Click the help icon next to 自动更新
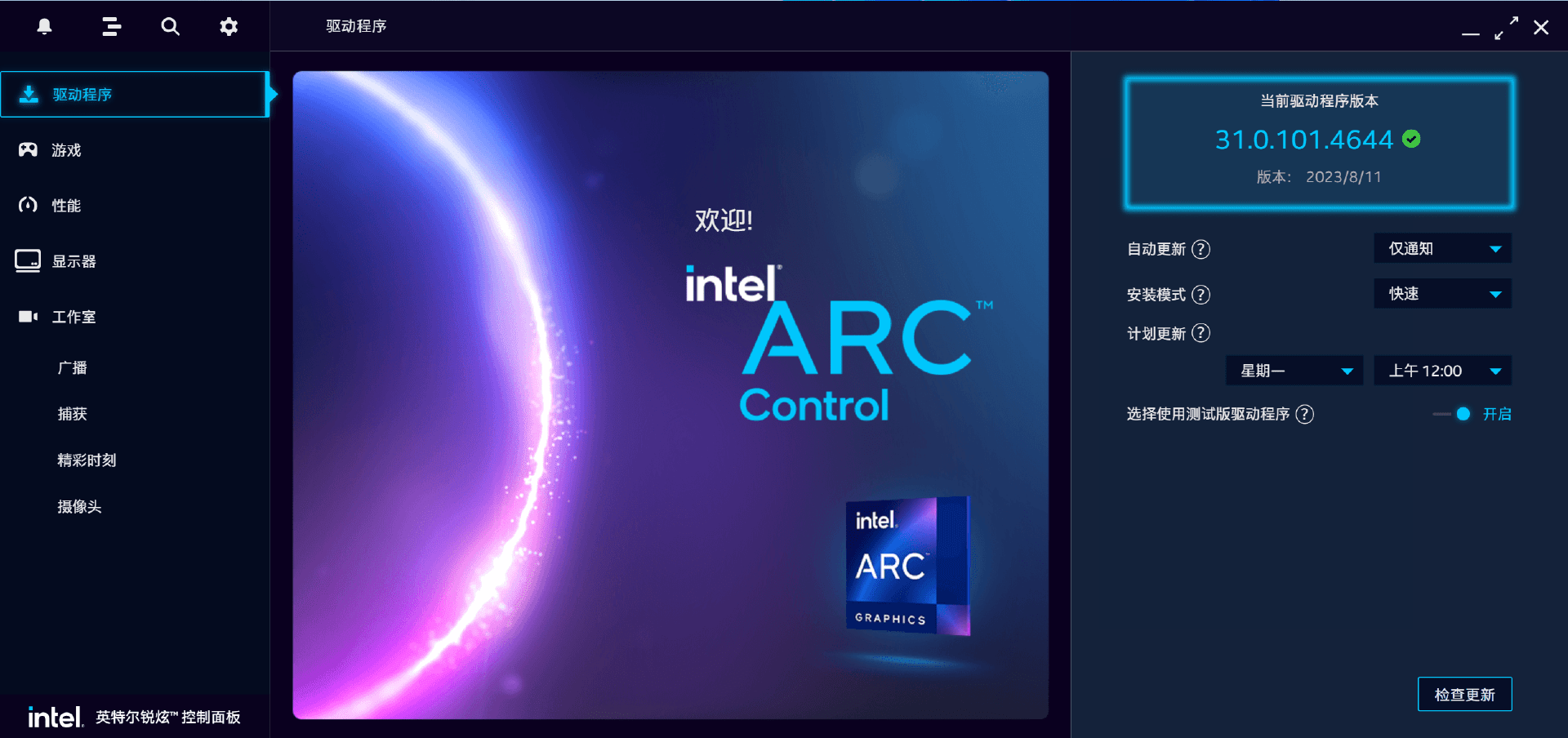The width and height of the screenshot is (1568, 738). pos(1200,249)
